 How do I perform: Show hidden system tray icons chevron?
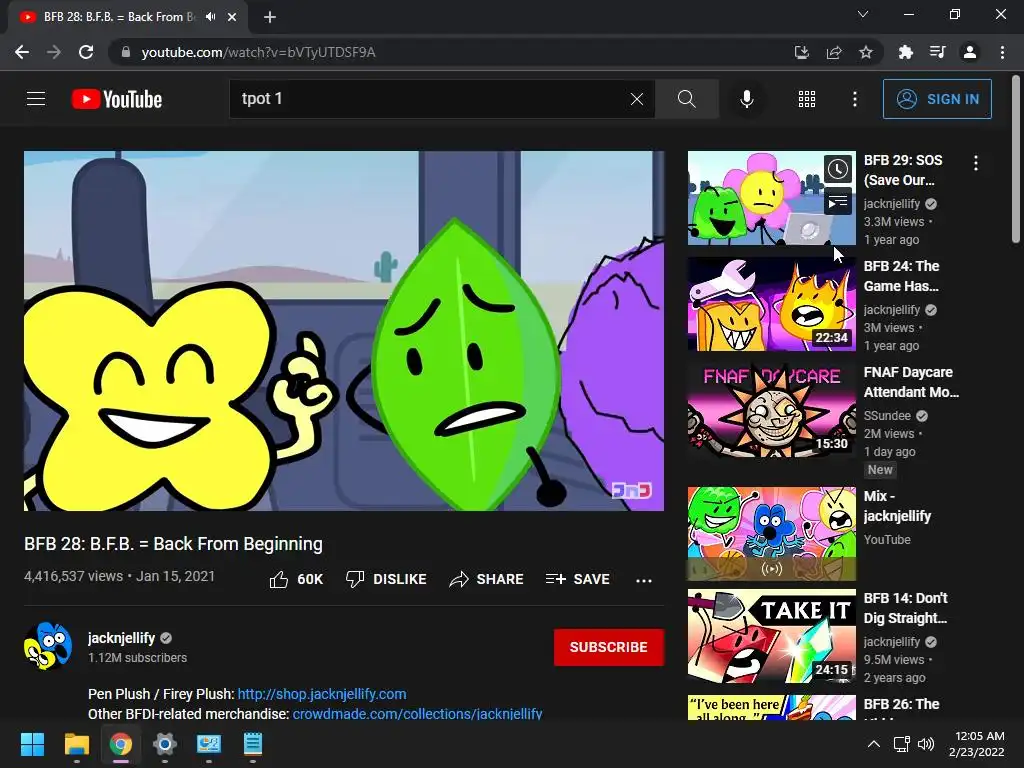(x=873, y=744)
